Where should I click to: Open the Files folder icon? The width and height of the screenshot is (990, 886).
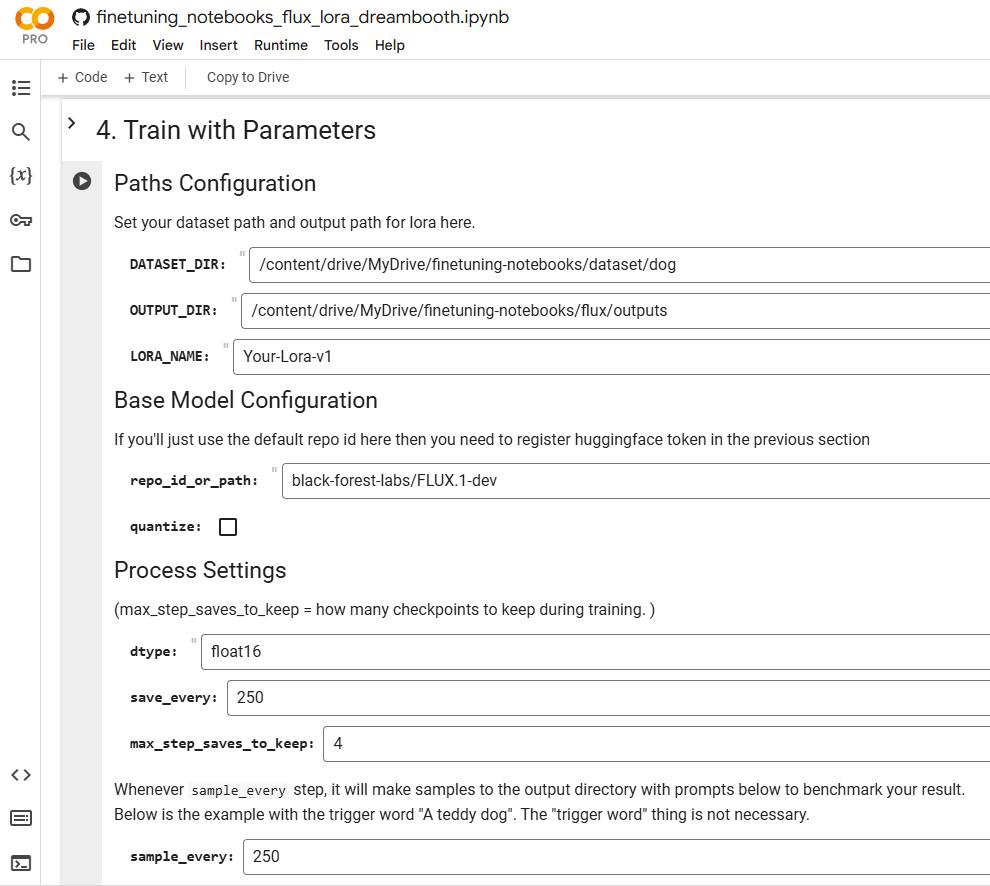click(20, 264)
